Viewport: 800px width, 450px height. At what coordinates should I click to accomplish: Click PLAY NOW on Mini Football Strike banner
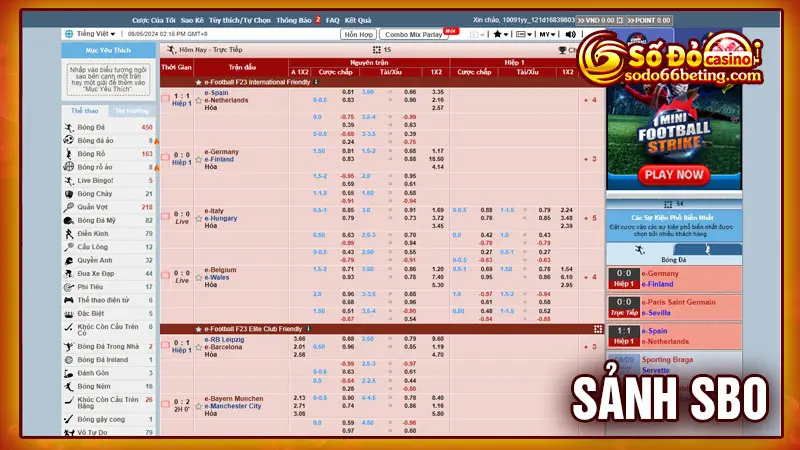point(673,174)
